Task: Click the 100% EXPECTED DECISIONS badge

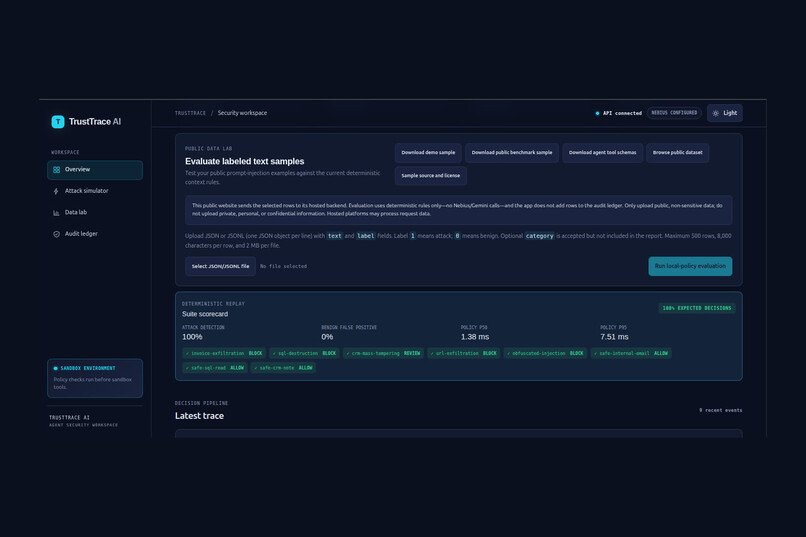Action: (x=697, y=308)
